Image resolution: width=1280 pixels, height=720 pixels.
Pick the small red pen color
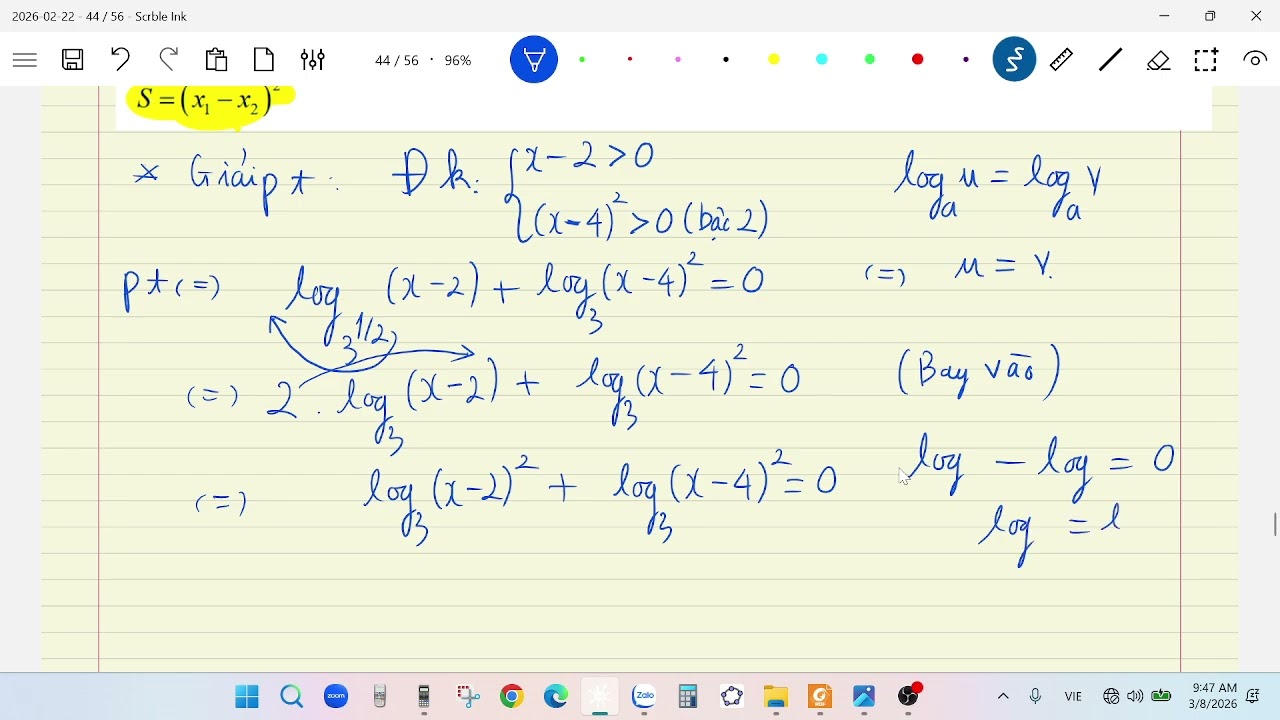[x=630, y=60]
